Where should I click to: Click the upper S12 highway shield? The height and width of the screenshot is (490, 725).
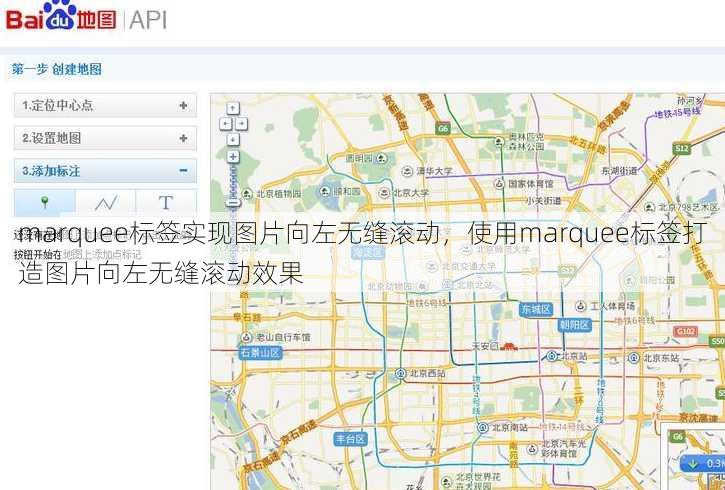[x=682, y=148]
